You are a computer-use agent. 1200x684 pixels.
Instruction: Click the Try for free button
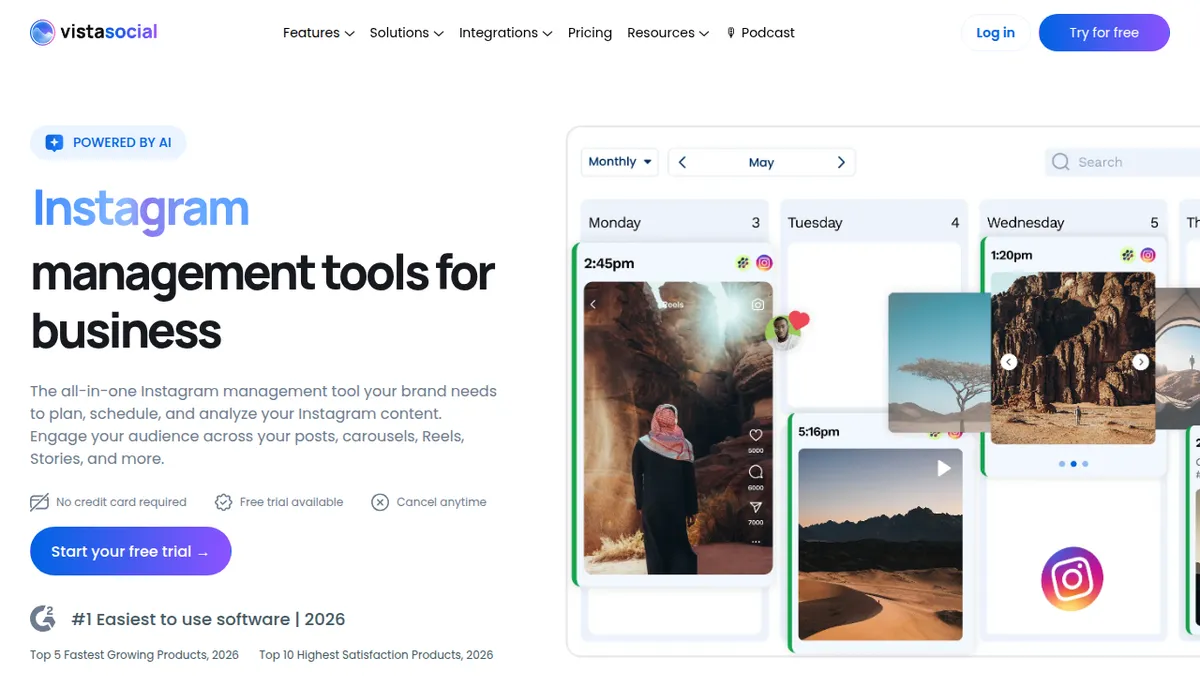[1104, 33]
